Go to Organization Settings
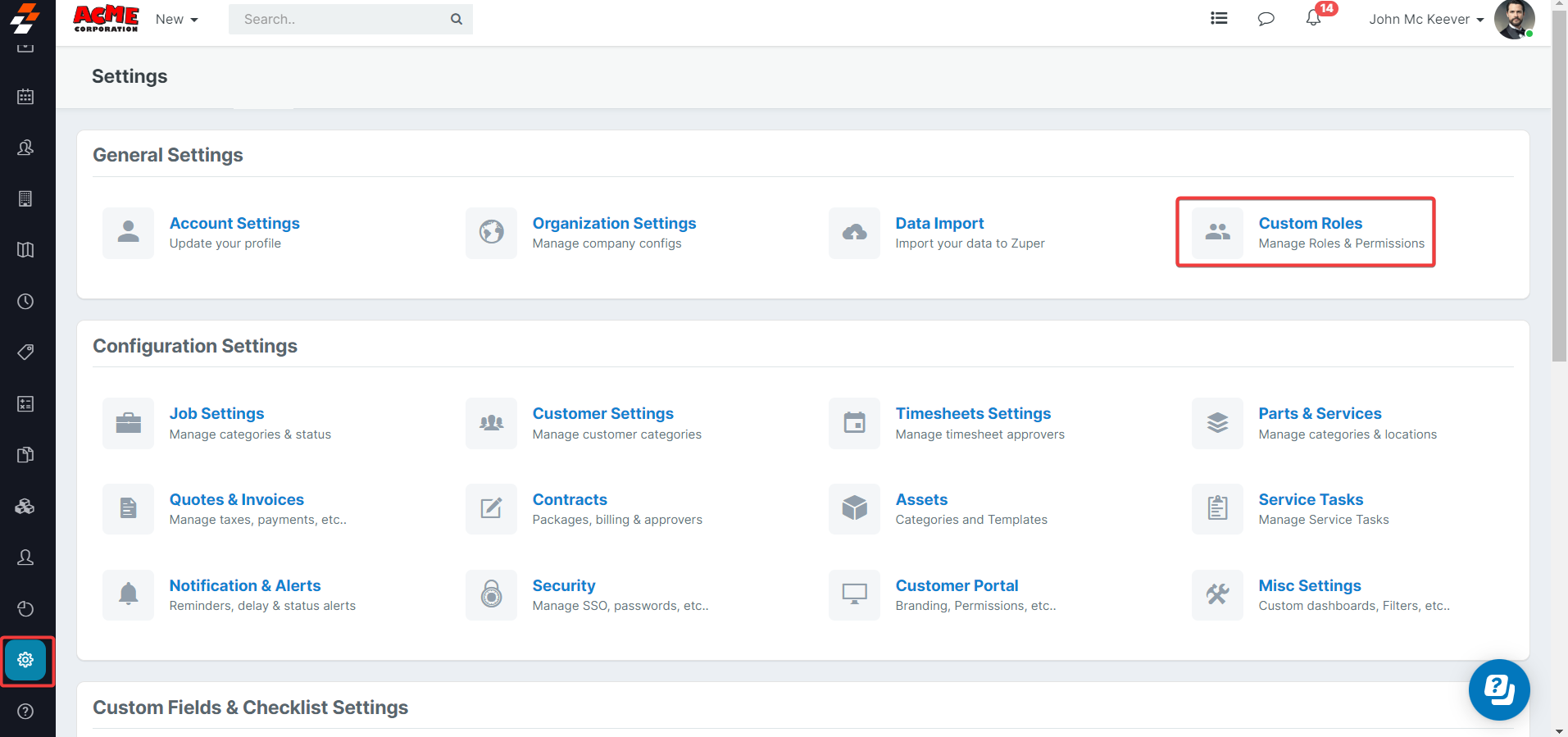Screen dimensions: 1568x737 (x=614, y=223)
